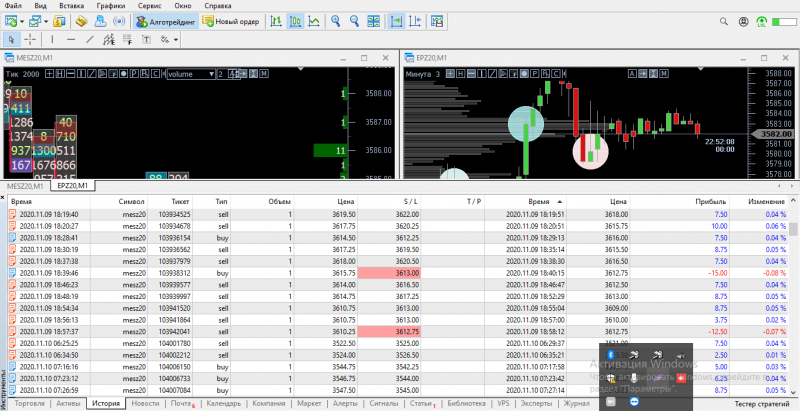Close the toolbox panel with the X
This screenshot has height=411, width=800.
pos(3,197)
